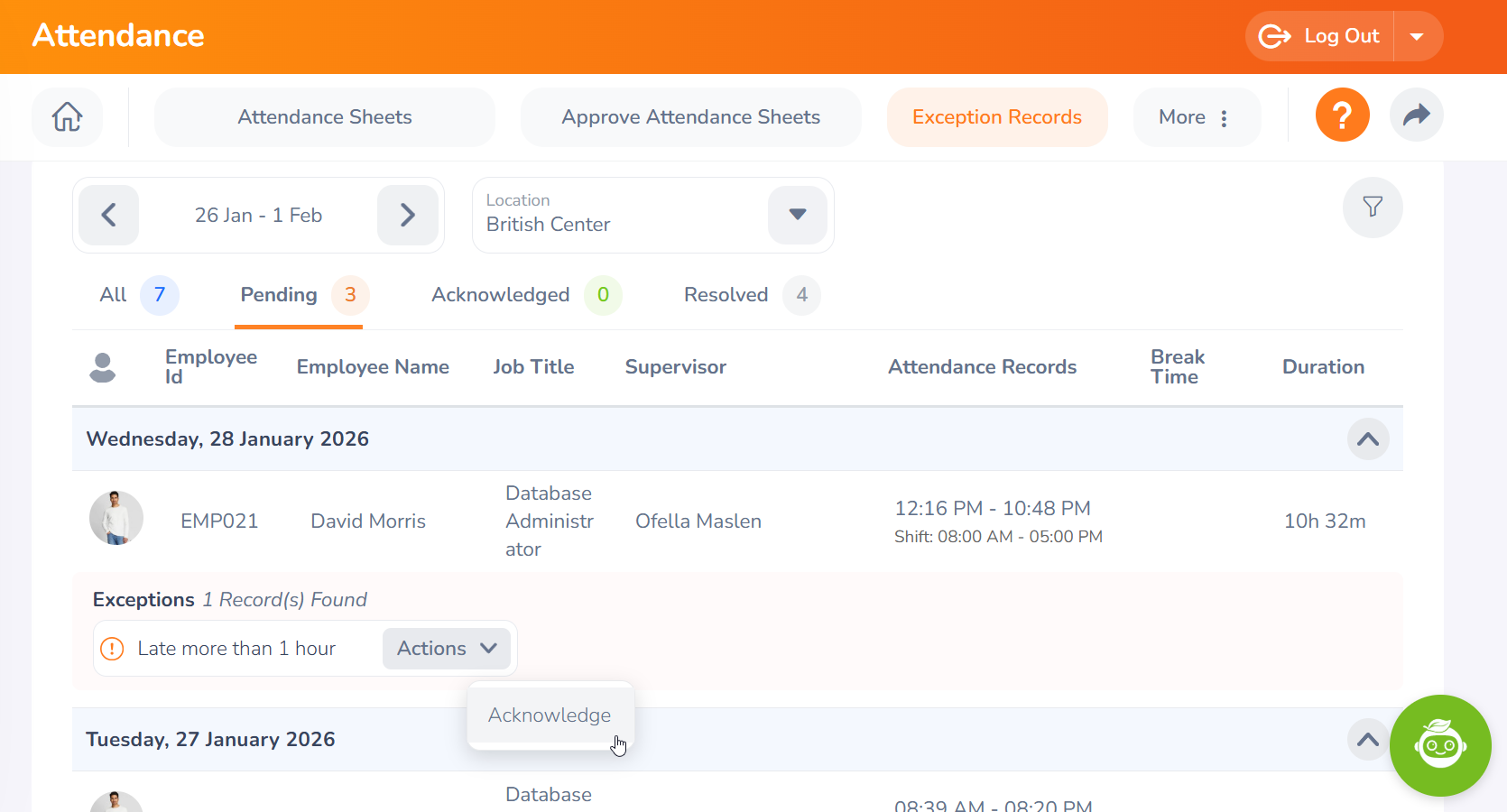Collapse the Wednesday, 28 January 2026 section
Viewport: 1507px width, 812px height.
[x=1367, y=439]
